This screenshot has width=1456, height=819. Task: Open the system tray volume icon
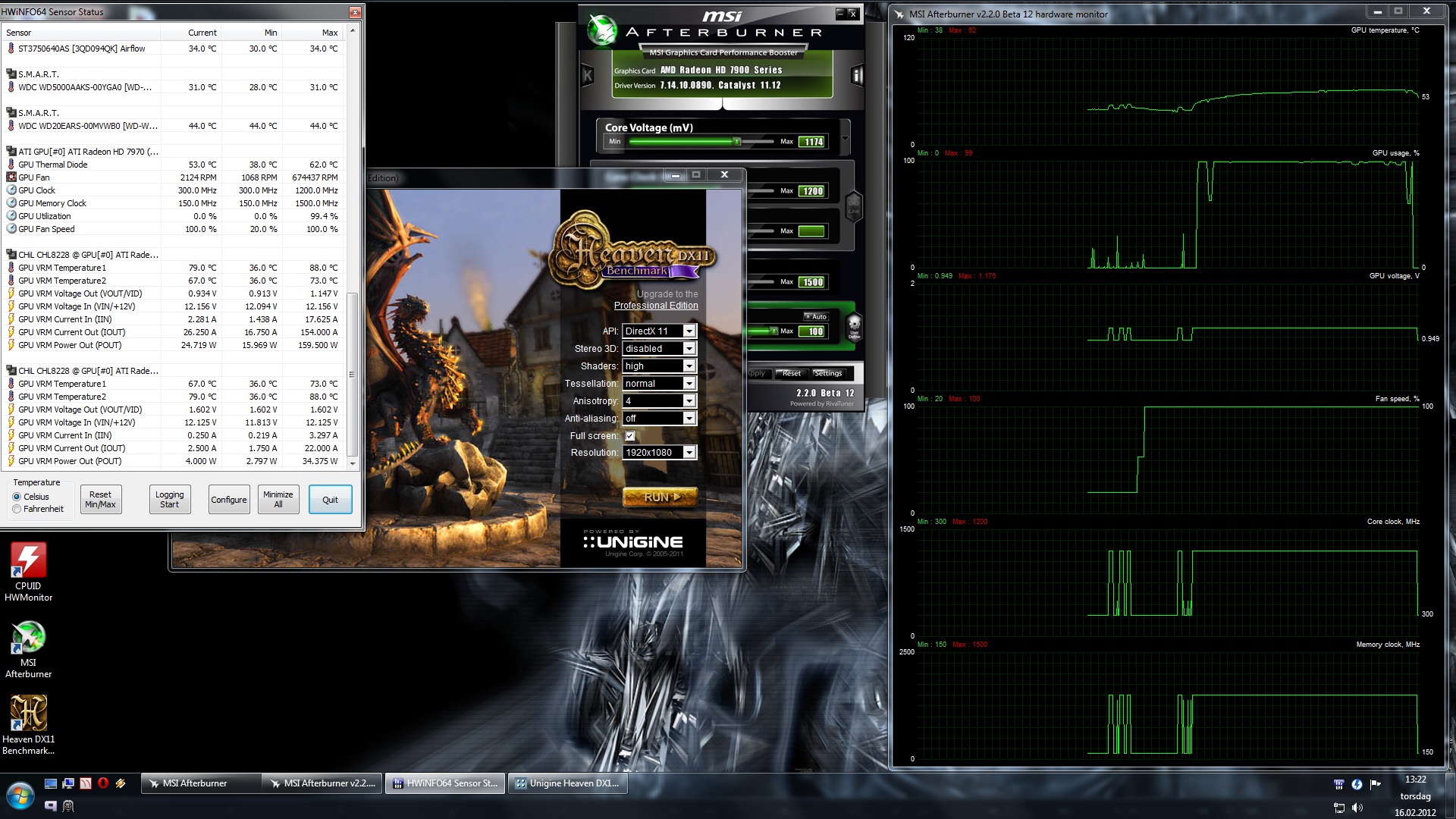click(x=1357, y=808)
